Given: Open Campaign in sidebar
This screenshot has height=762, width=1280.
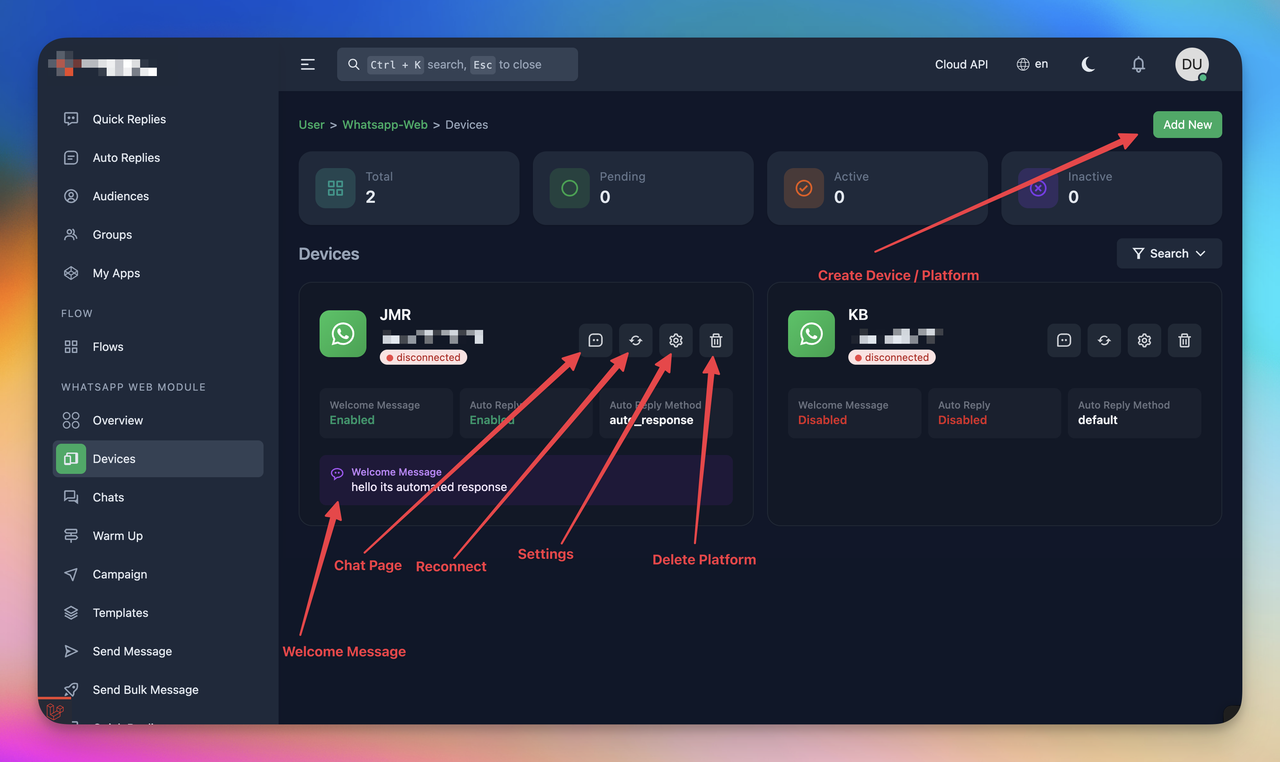Looking at the screenshot, I should coord(158,574).
